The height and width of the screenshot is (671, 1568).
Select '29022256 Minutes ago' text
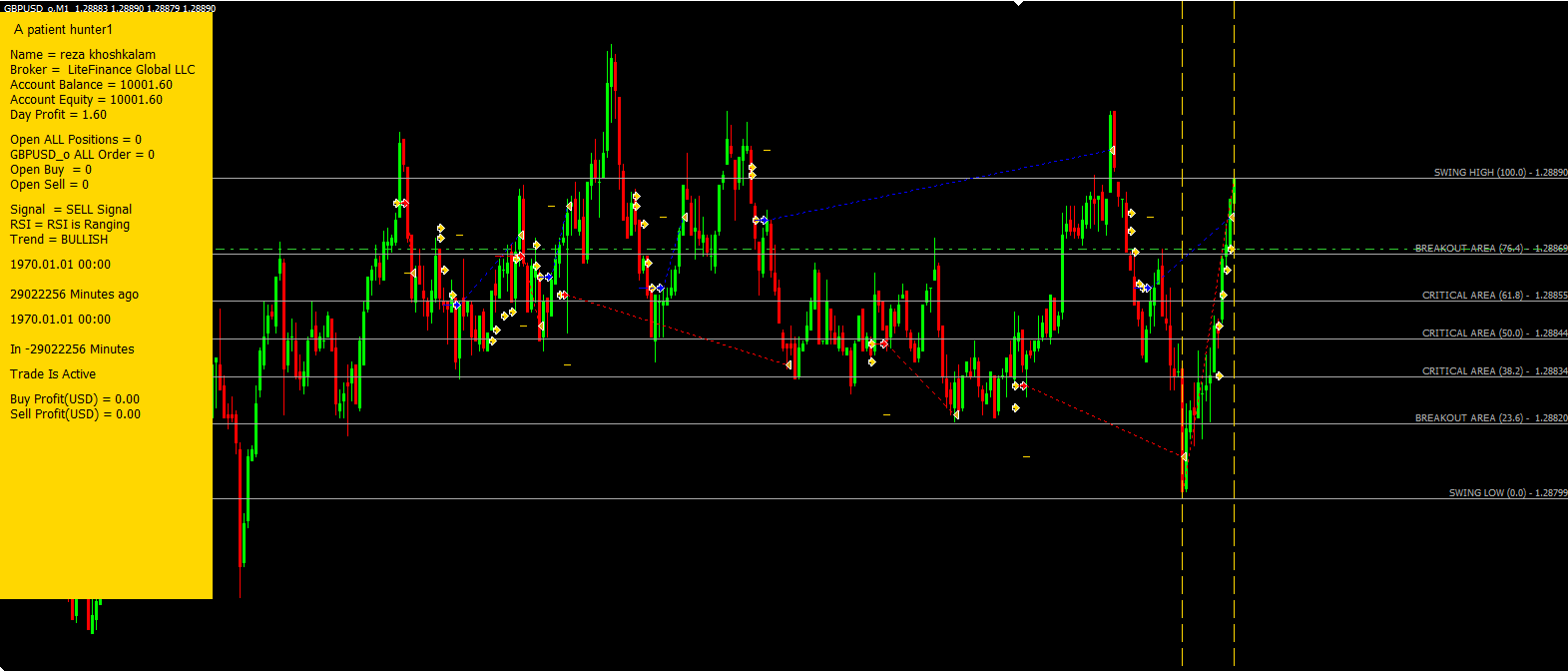click(x=74, y=295)
